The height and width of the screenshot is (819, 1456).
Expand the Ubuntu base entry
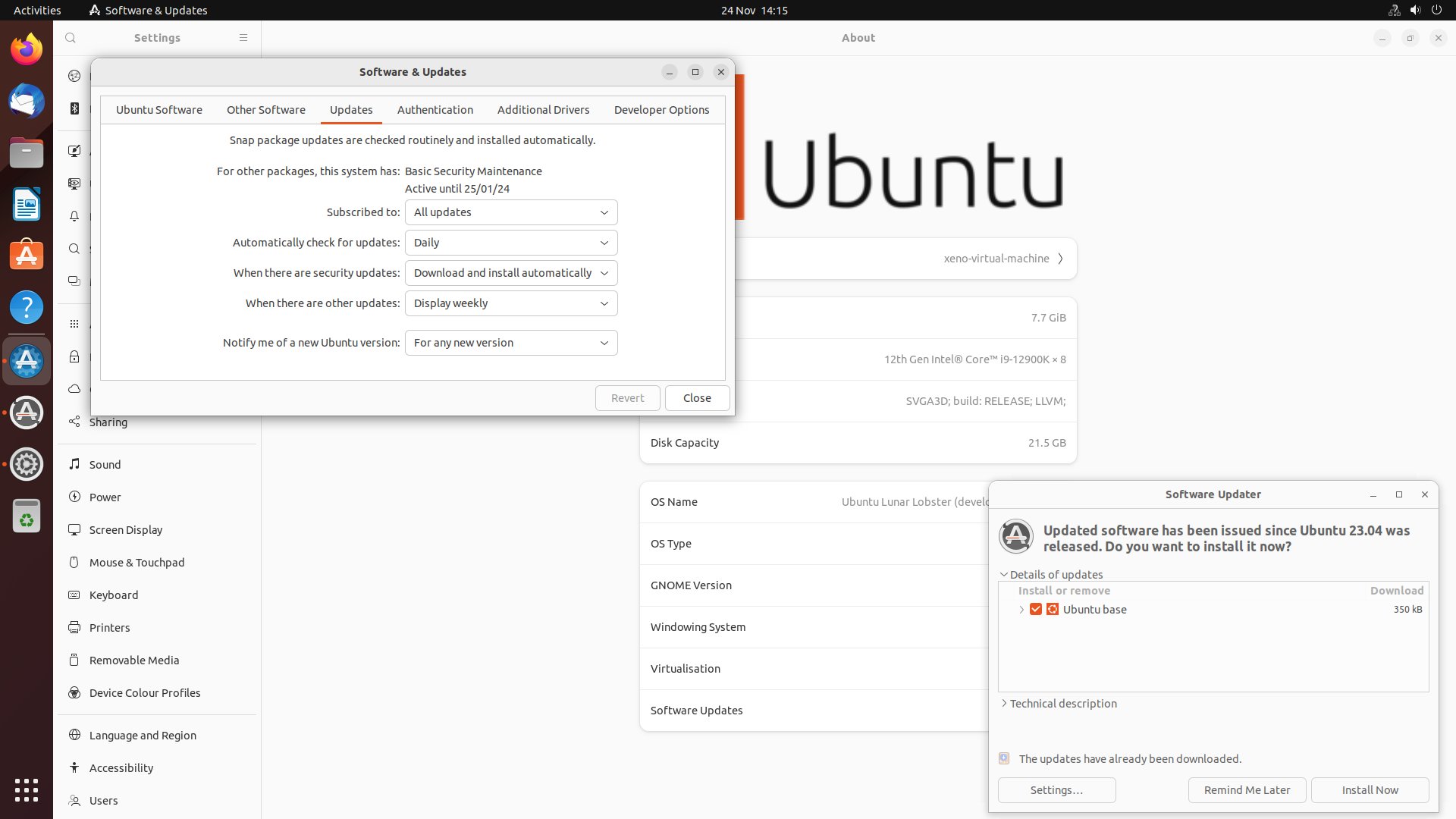coord(1020,609)
